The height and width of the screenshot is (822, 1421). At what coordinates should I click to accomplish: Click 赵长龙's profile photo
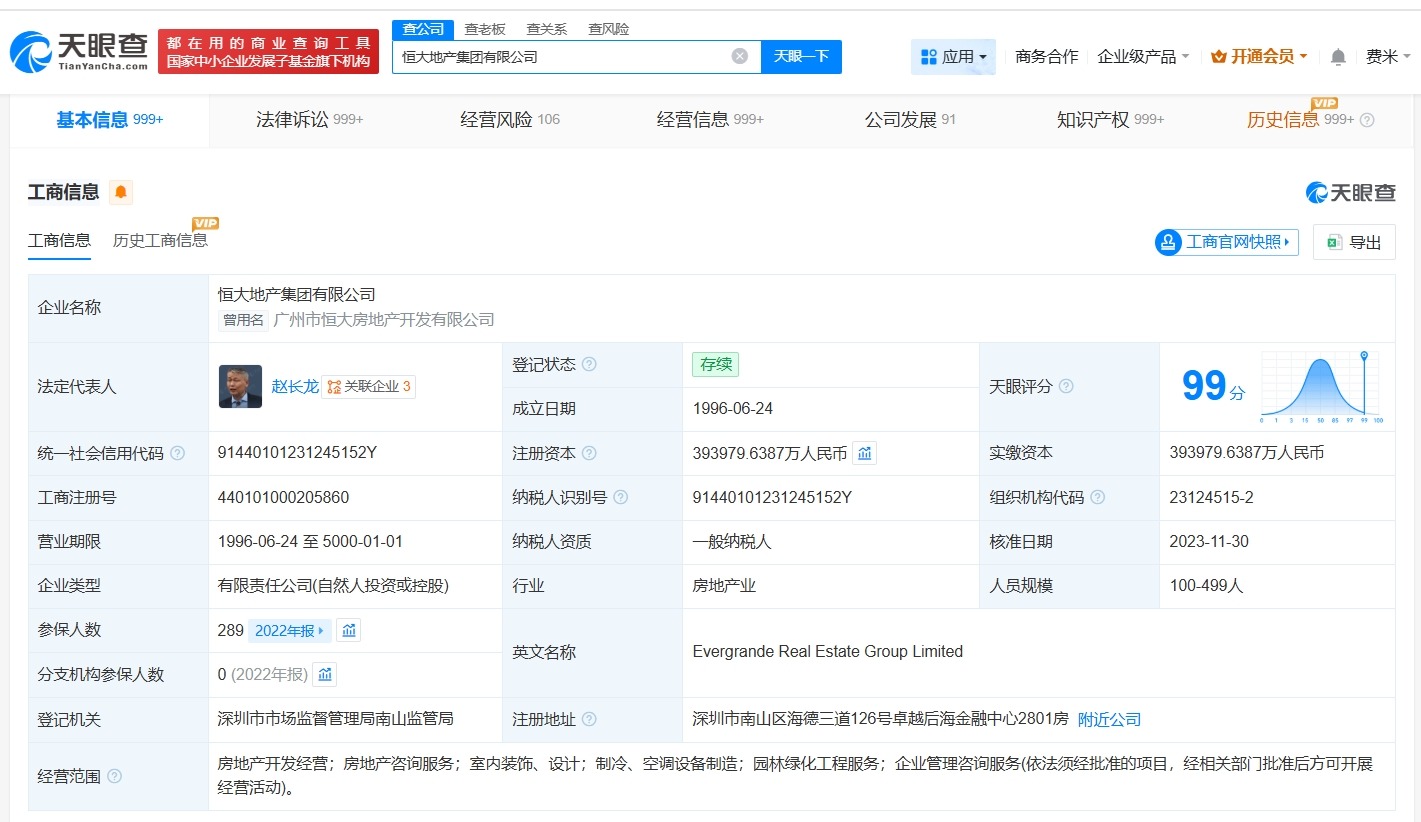[x=238, y=386]
